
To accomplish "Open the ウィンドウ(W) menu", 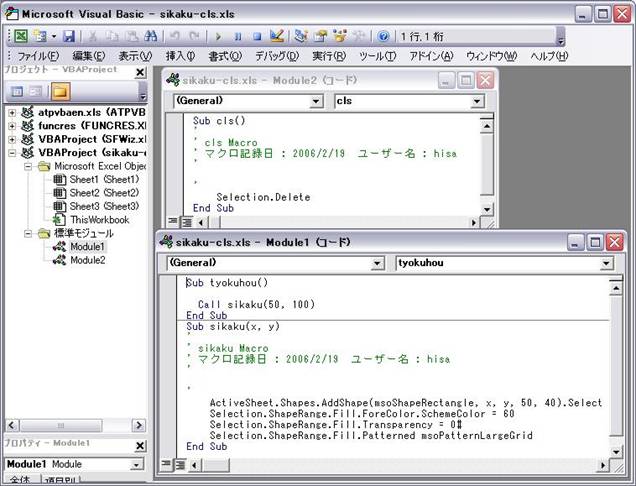I will tap(491, 56).
